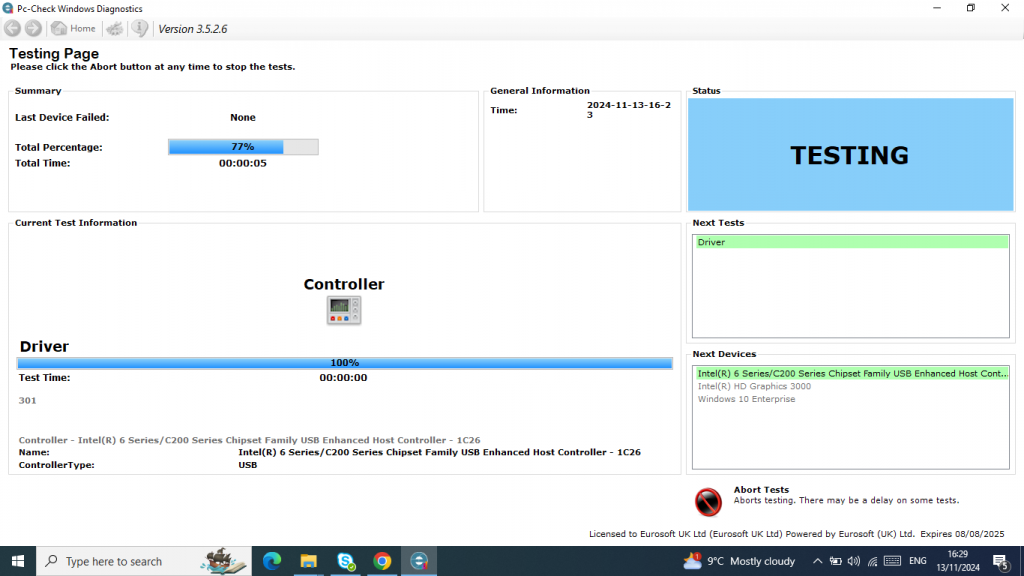Open Google Chrome from the taskbar
Screen dimensions: 1024x576
click(382, 561)
